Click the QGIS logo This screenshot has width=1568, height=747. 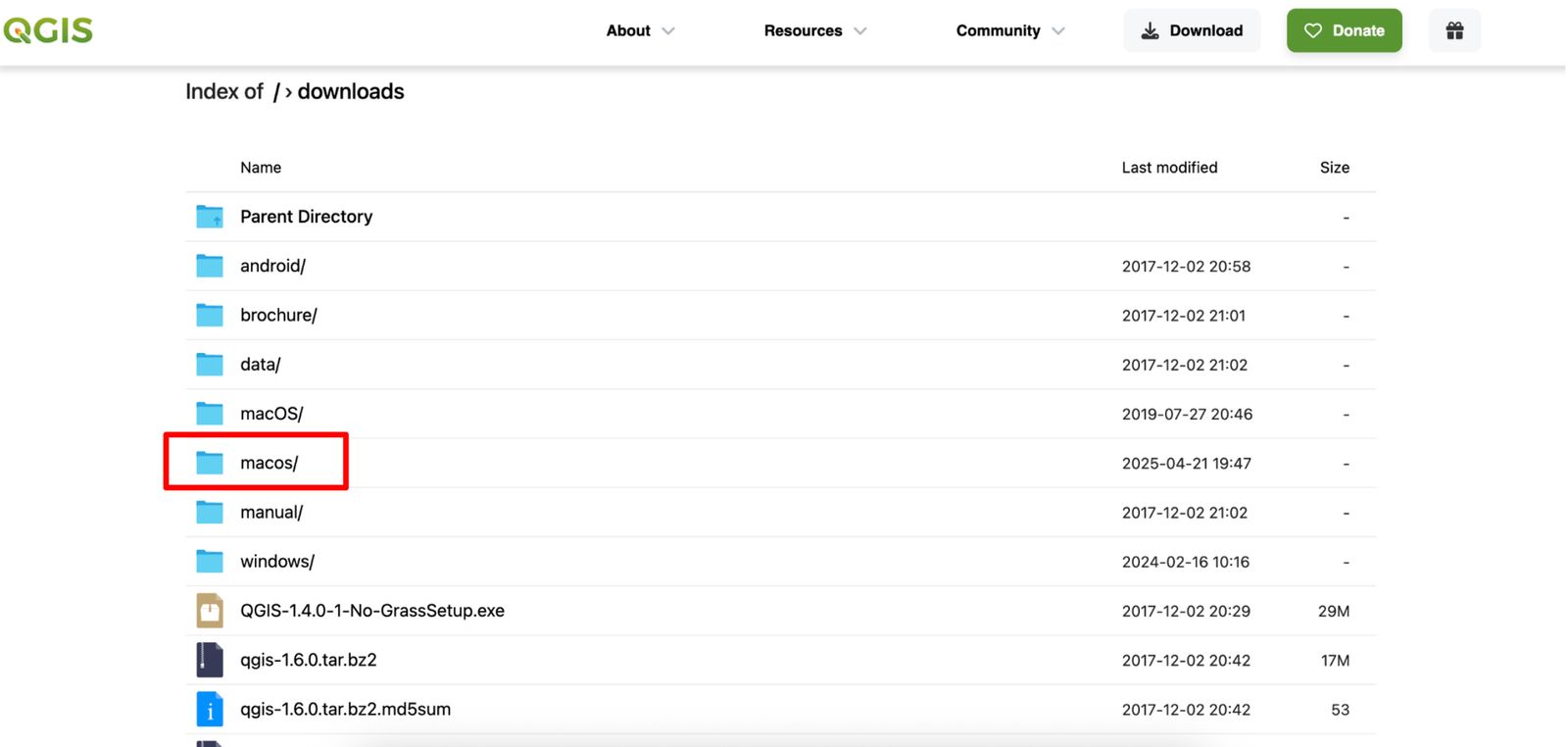click(48, 30)
